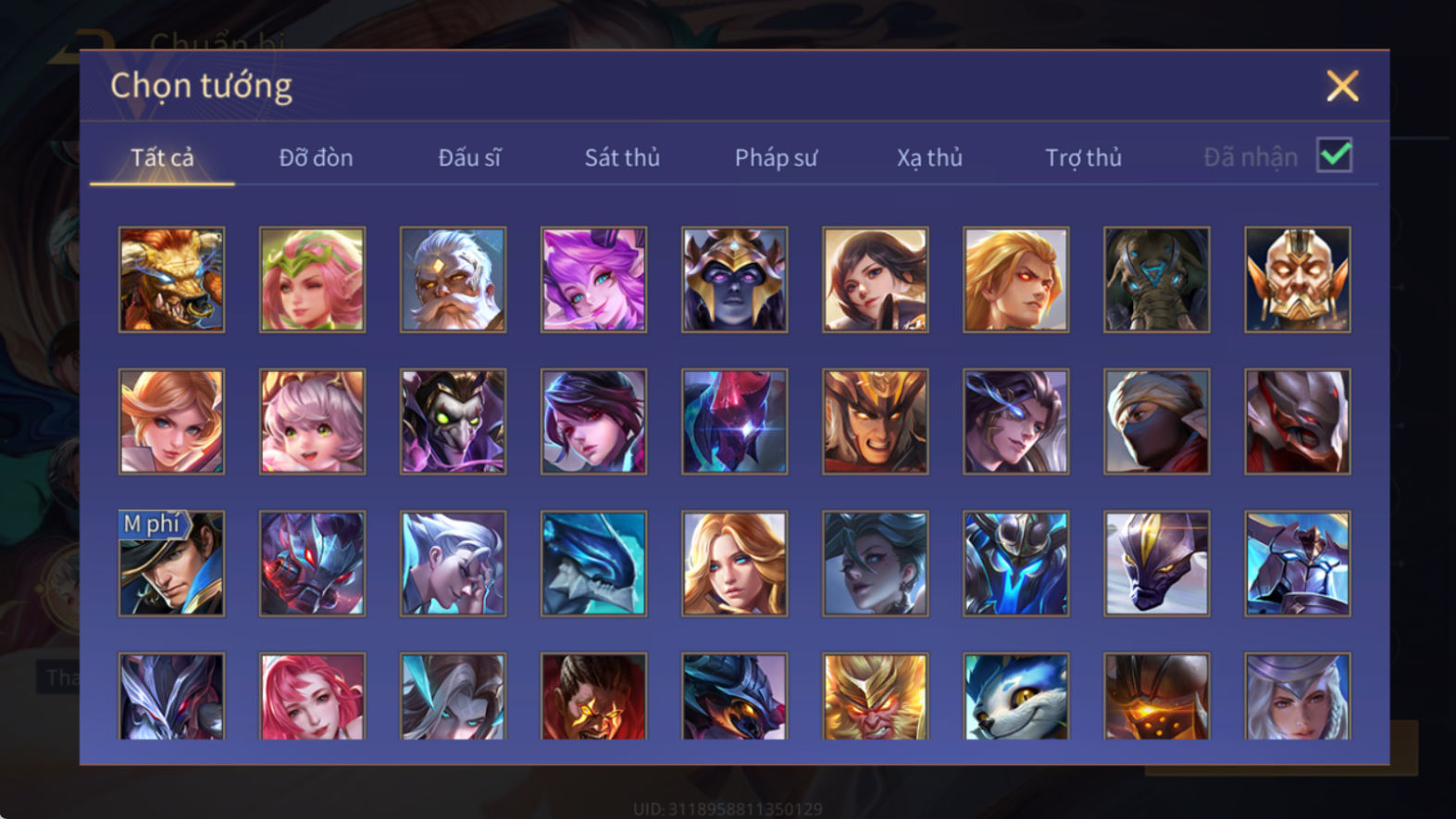1456x819 pixels.
Task: Pick the pink-haired girl with flower crown
Action: 312,279
